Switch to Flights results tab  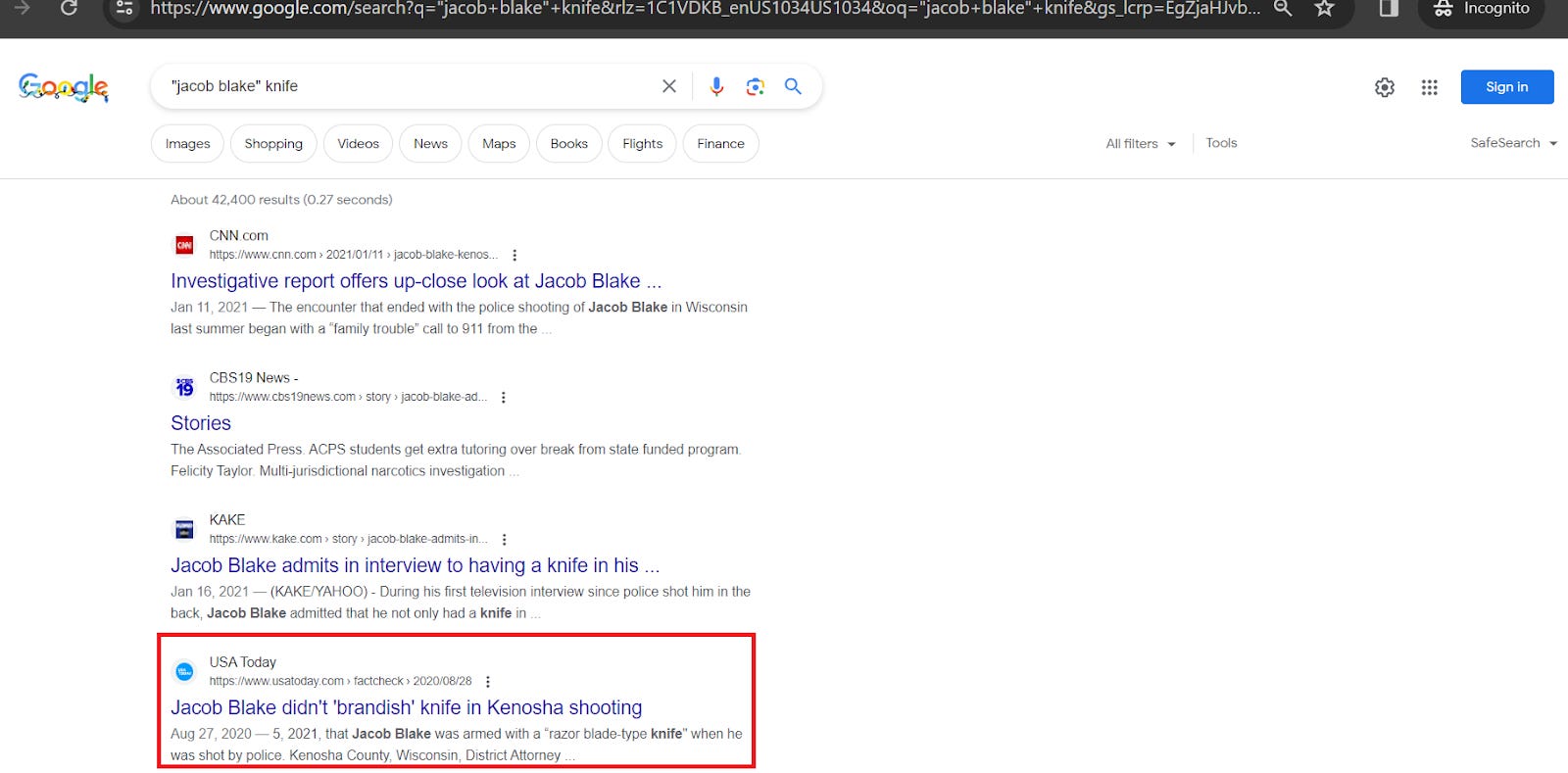(643, 143)
